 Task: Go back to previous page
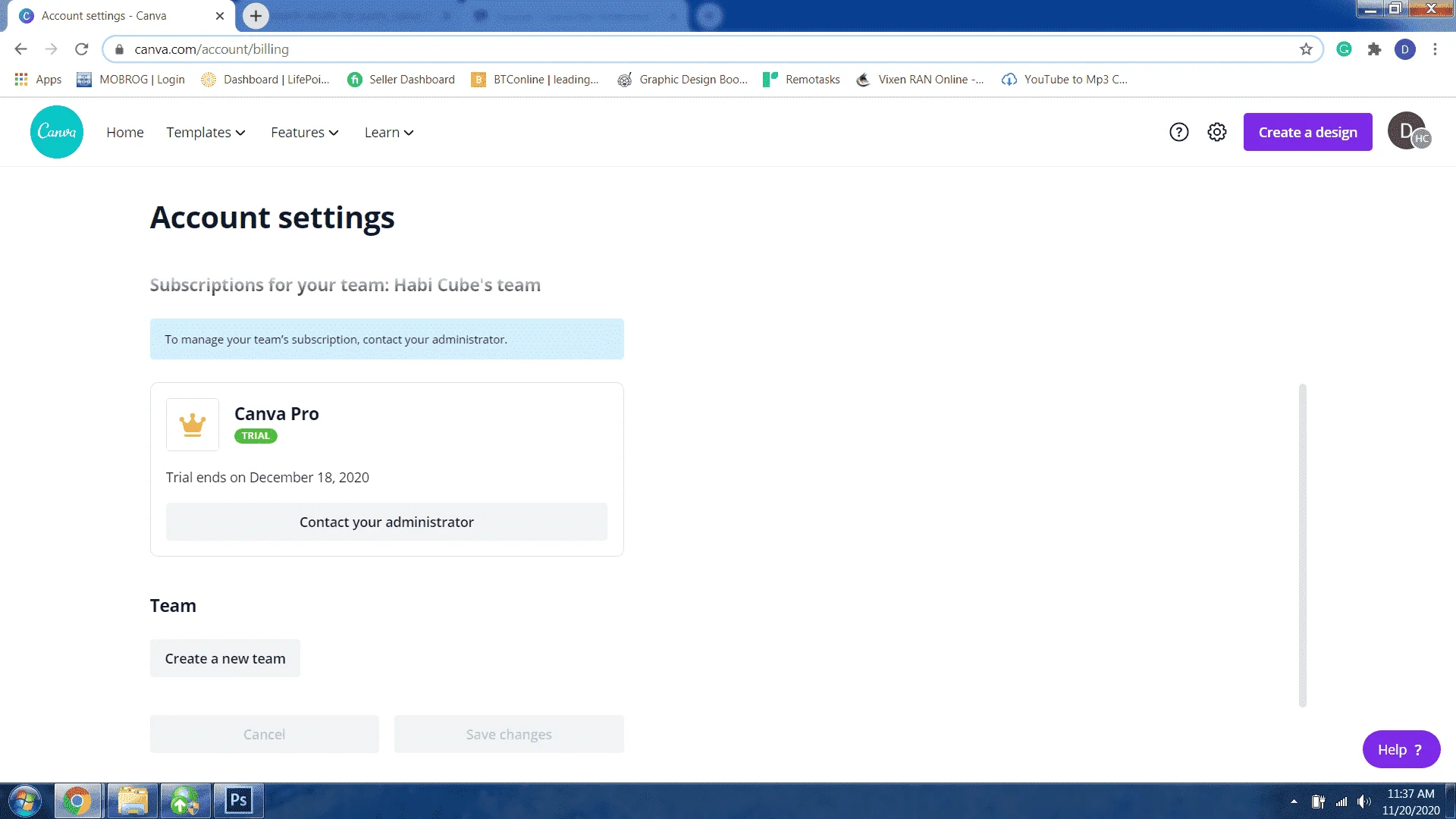[x=20, y=49]
